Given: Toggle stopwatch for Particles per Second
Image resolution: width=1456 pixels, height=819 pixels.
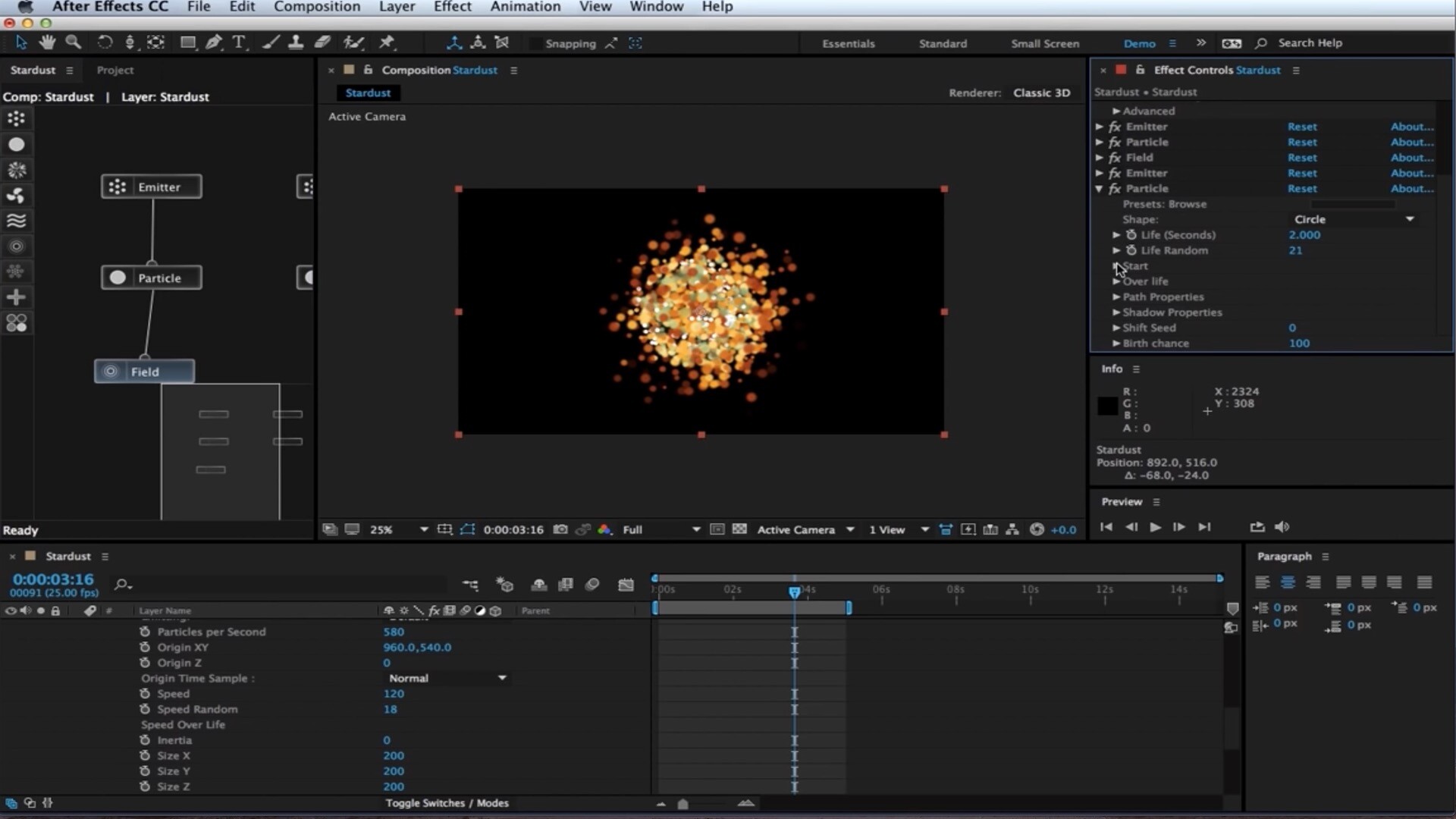Looking at the screenshot, I should coord(145,632).
